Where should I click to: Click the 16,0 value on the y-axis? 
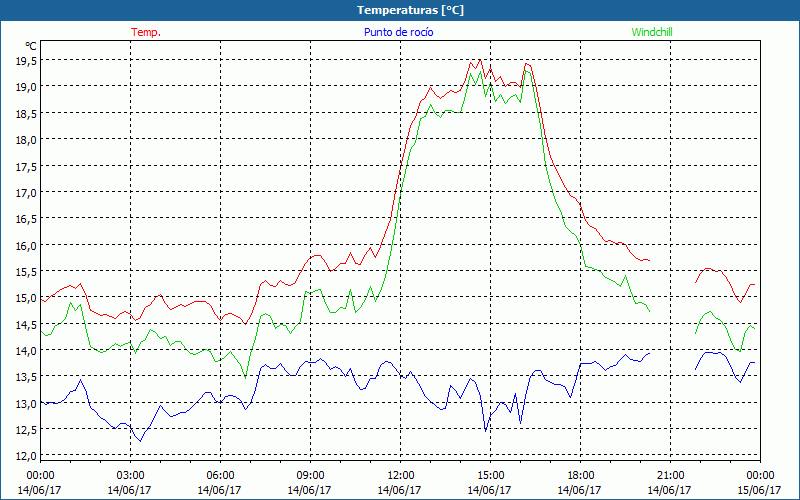pyautogui.click(x=27, y=245)
